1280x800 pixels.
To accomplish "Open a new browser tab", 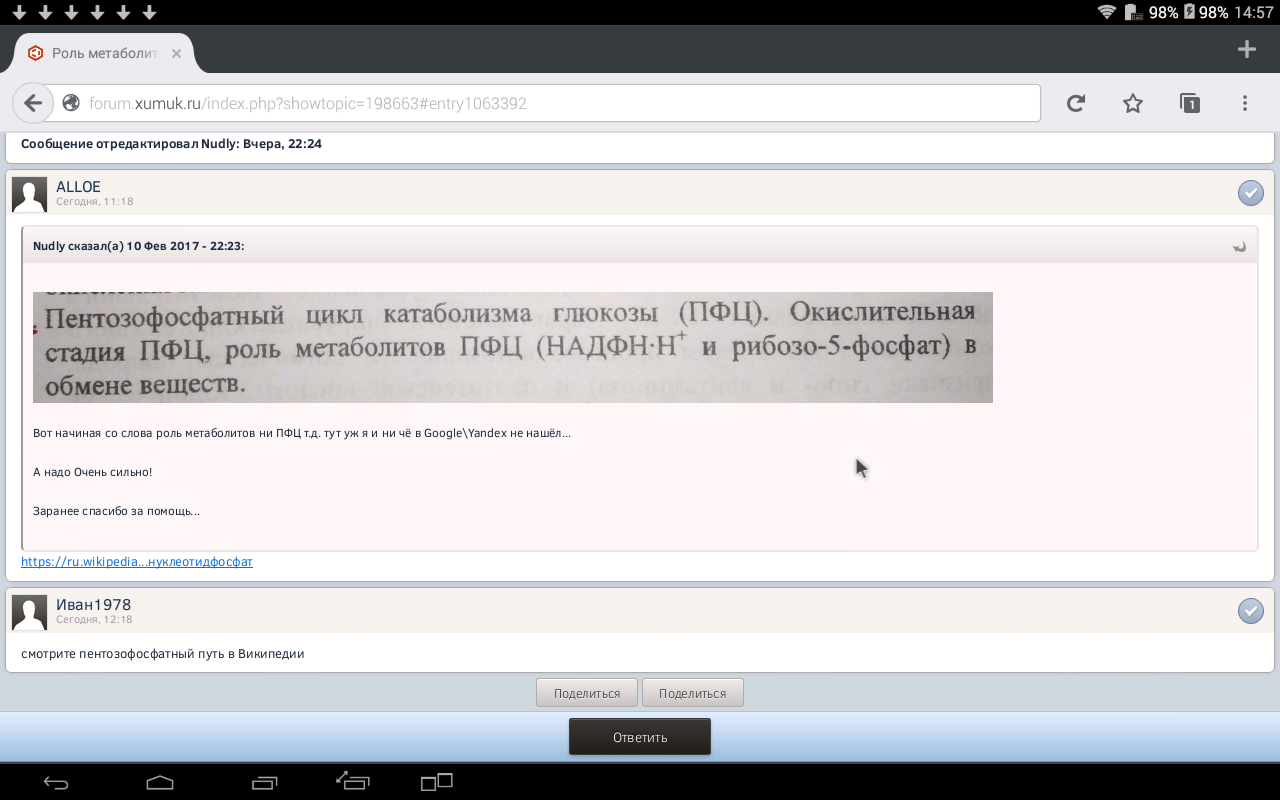I will pyautogui.click(x=1246, y=50).
